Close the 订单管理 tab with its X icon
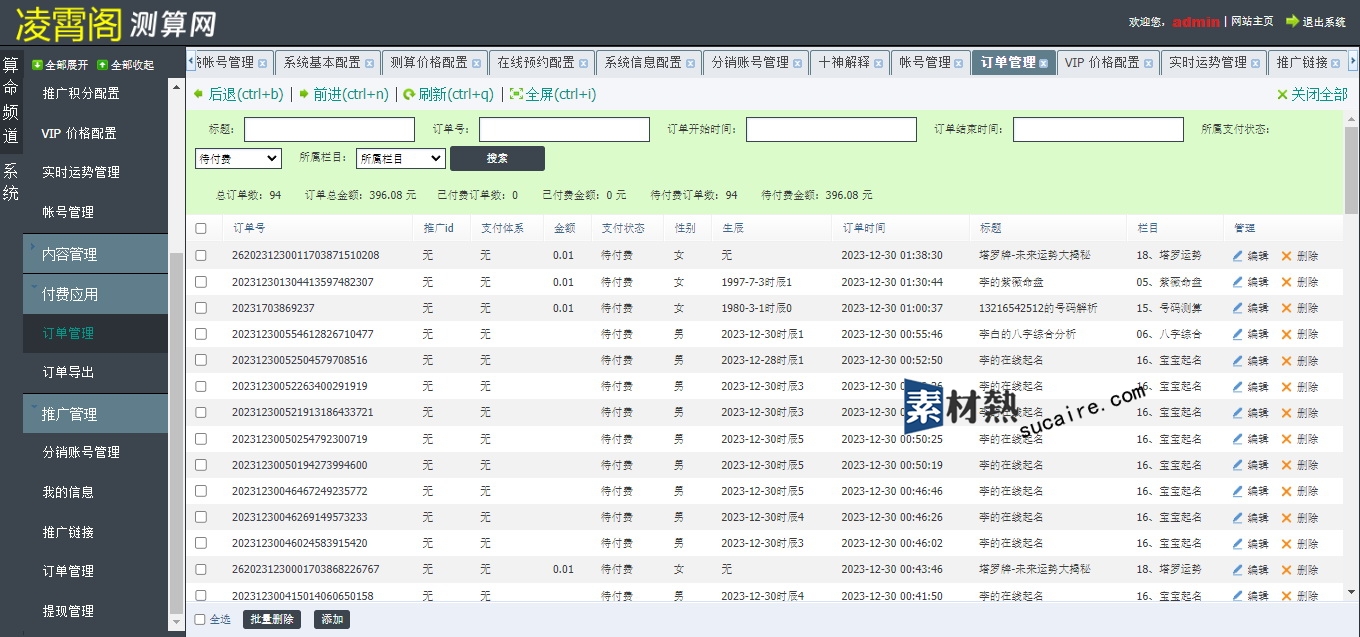The height and width of the screenshot is (637, 1360). click(x=1044, y=63)
